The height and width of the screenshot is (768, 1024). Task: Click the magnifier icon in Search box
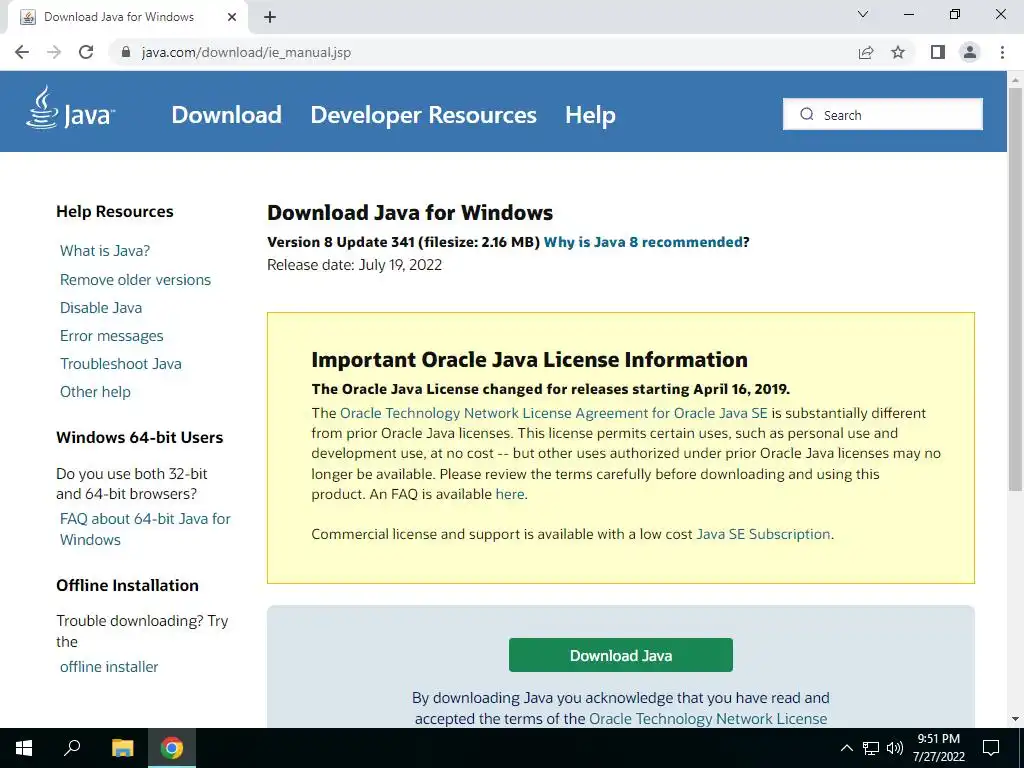pos(807,114)
